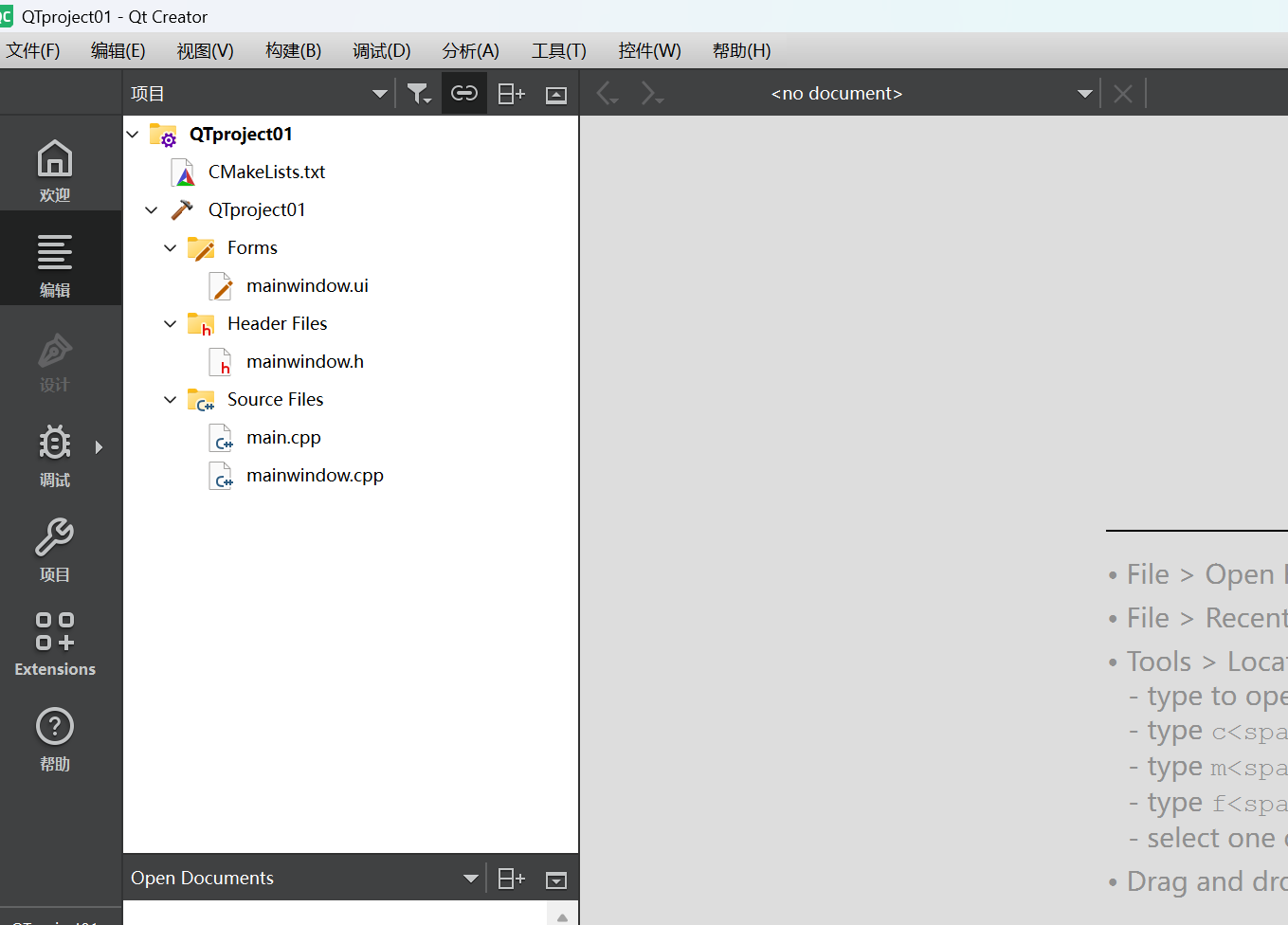Go back in editor navigation history

coord(607,93)
